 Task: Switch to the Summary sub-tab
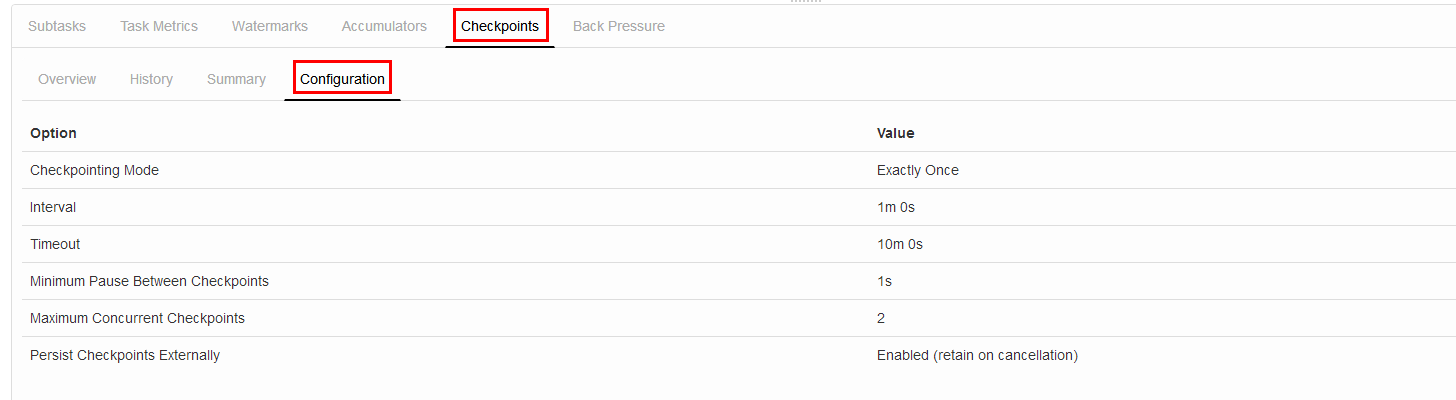tap(236, 79)
